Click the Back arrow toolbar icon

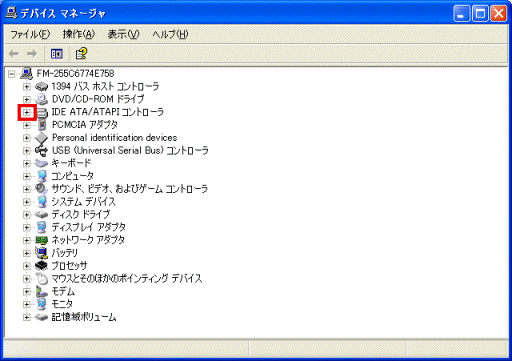14,54
